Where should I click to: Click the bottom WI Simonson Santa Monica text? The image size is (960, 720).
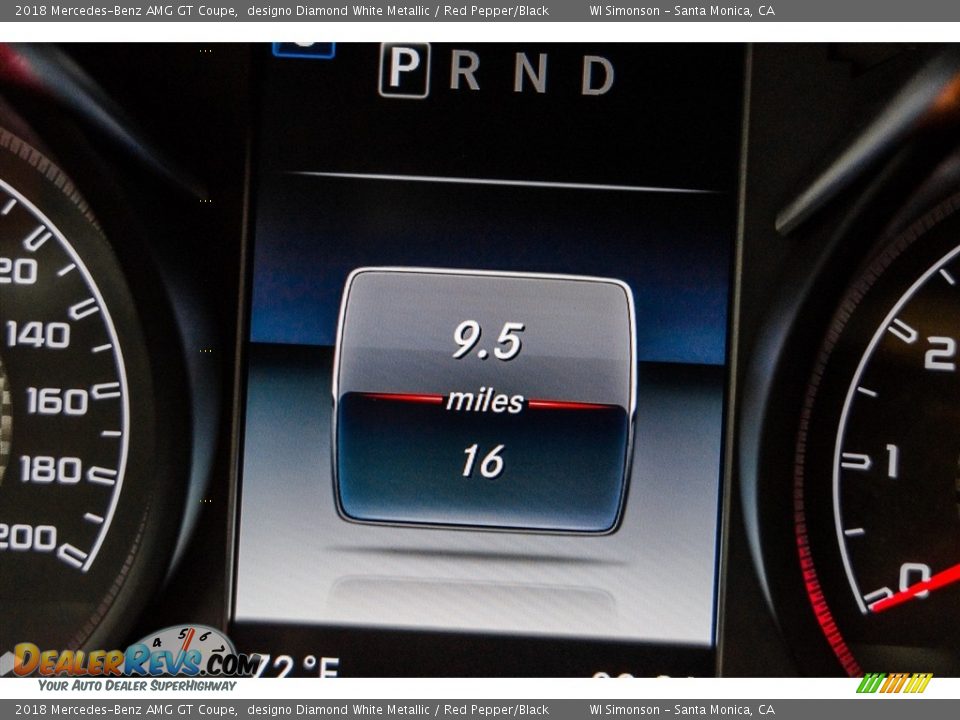pyautogui.click(x=681, y=710)
